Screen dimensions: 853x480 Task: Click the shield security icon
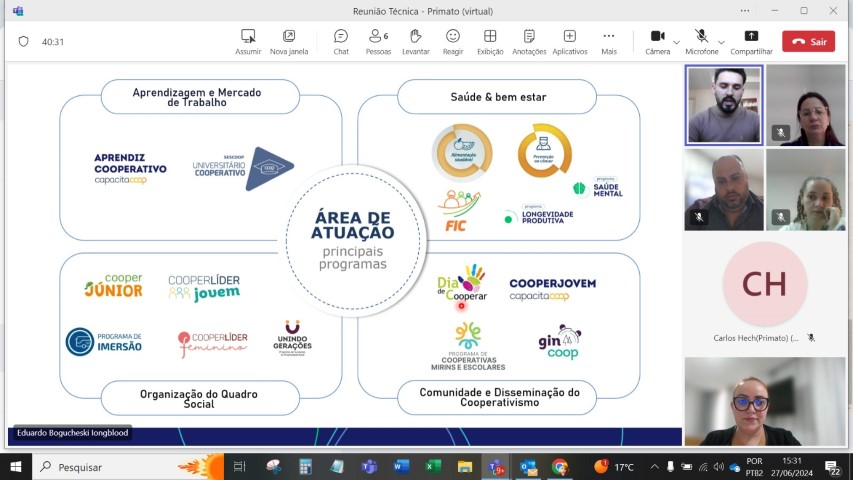coord(23,41)
